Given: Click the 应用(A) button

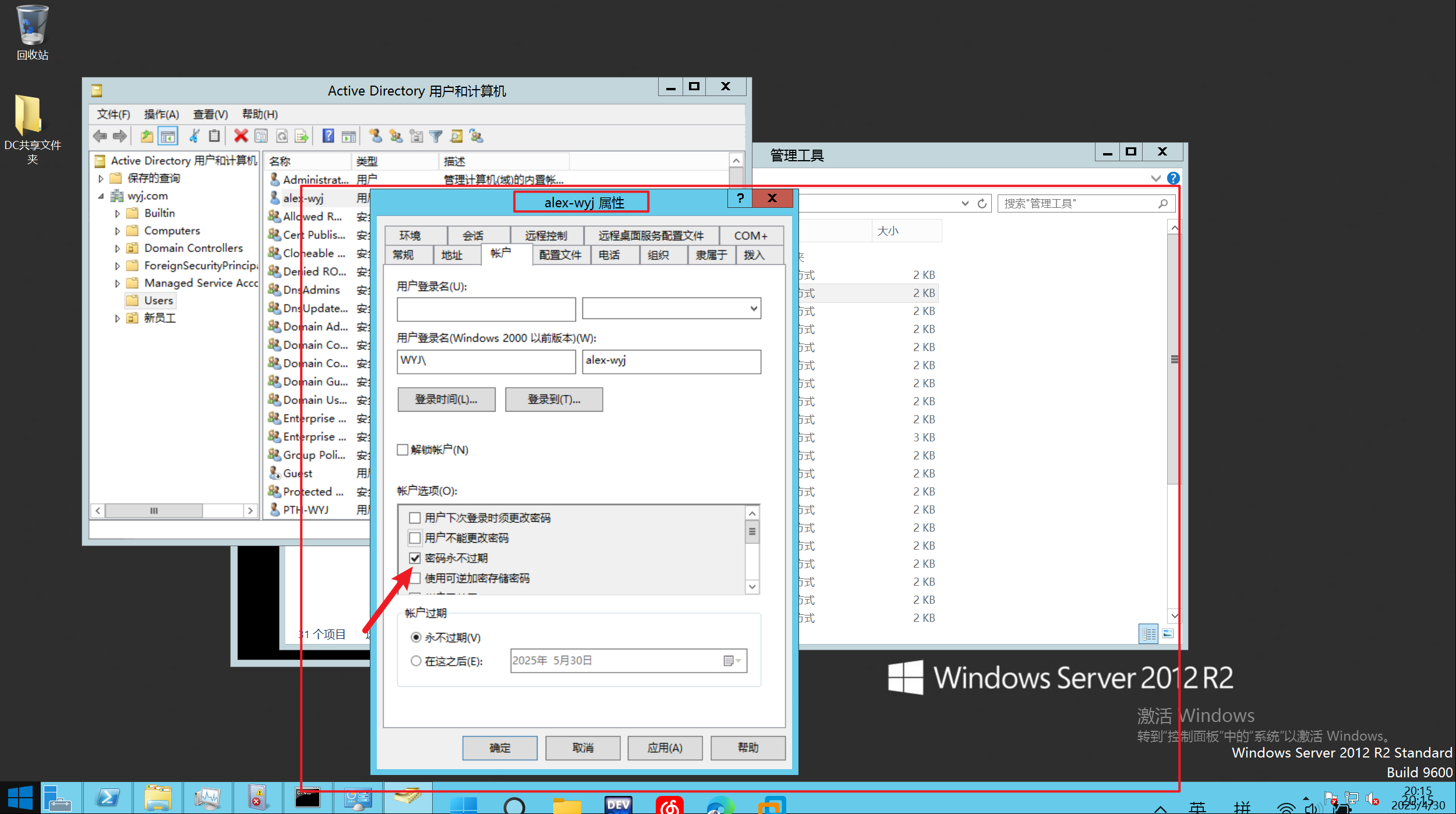Looking at the screenshot, I should coord(665,748).
